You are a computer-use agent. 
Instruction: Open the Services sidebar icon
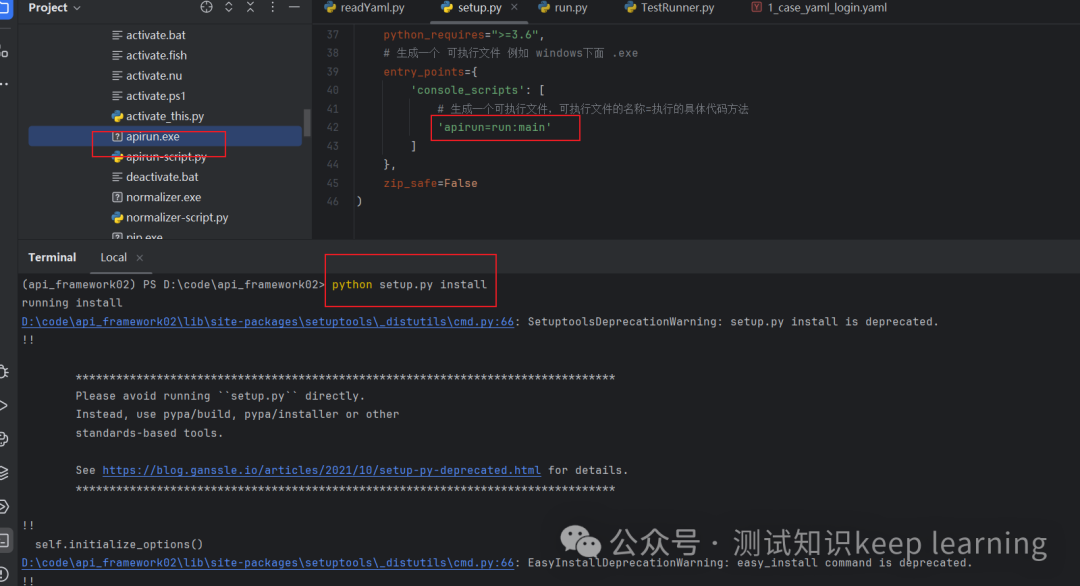[x=4, y=506]
